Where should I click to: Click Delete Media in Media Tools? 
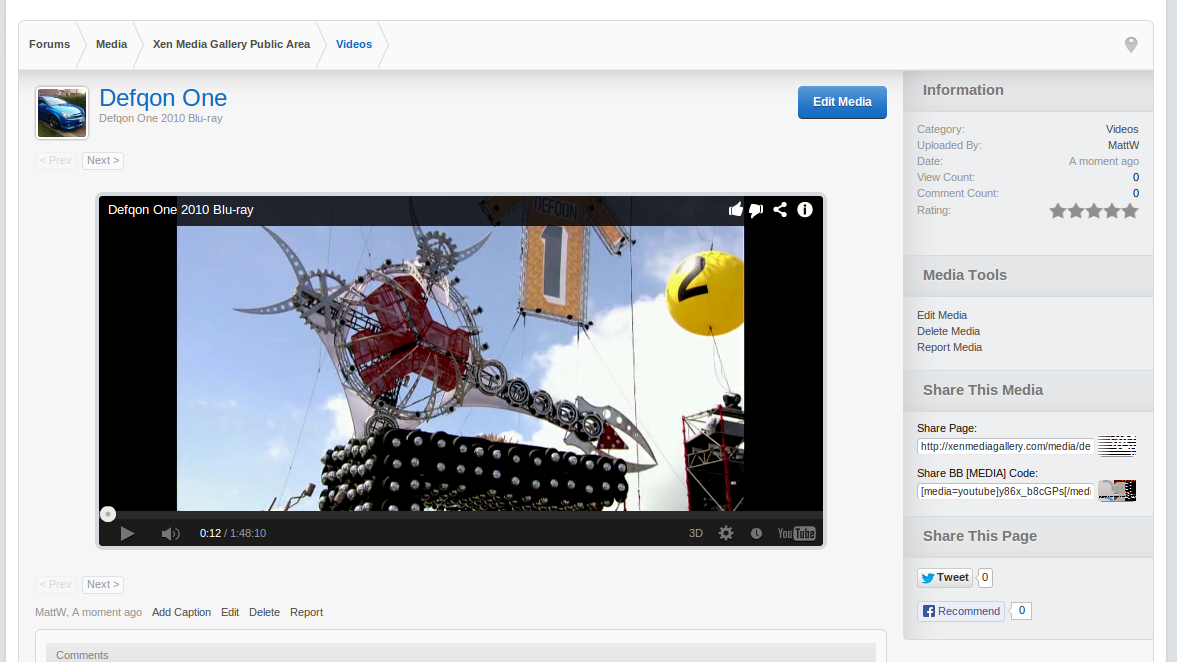pyautogui.click(x=948, y=331)
